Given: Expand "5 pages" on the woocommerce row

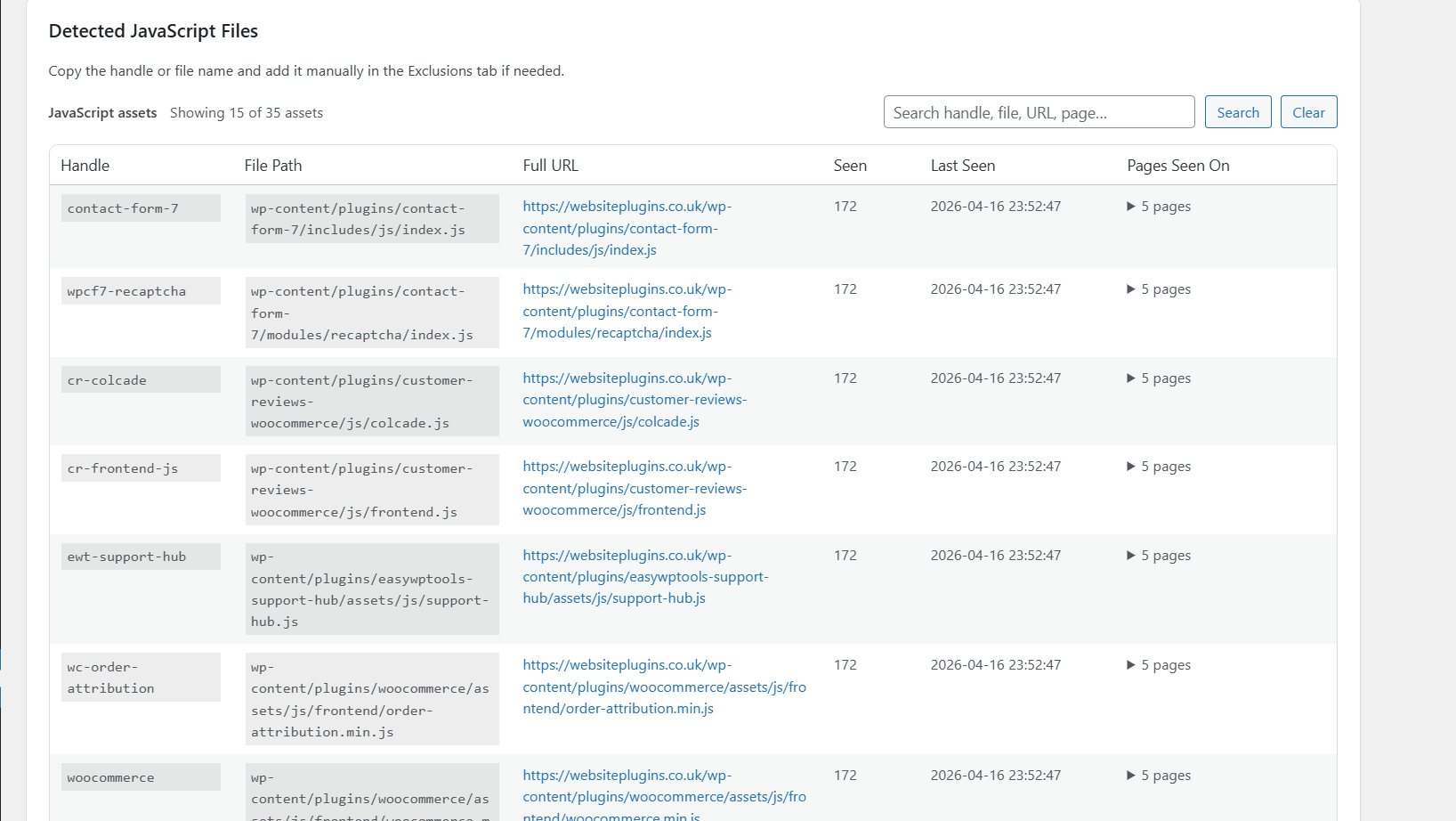Looking at the screenshot, I should click(x=1157, y=775).
